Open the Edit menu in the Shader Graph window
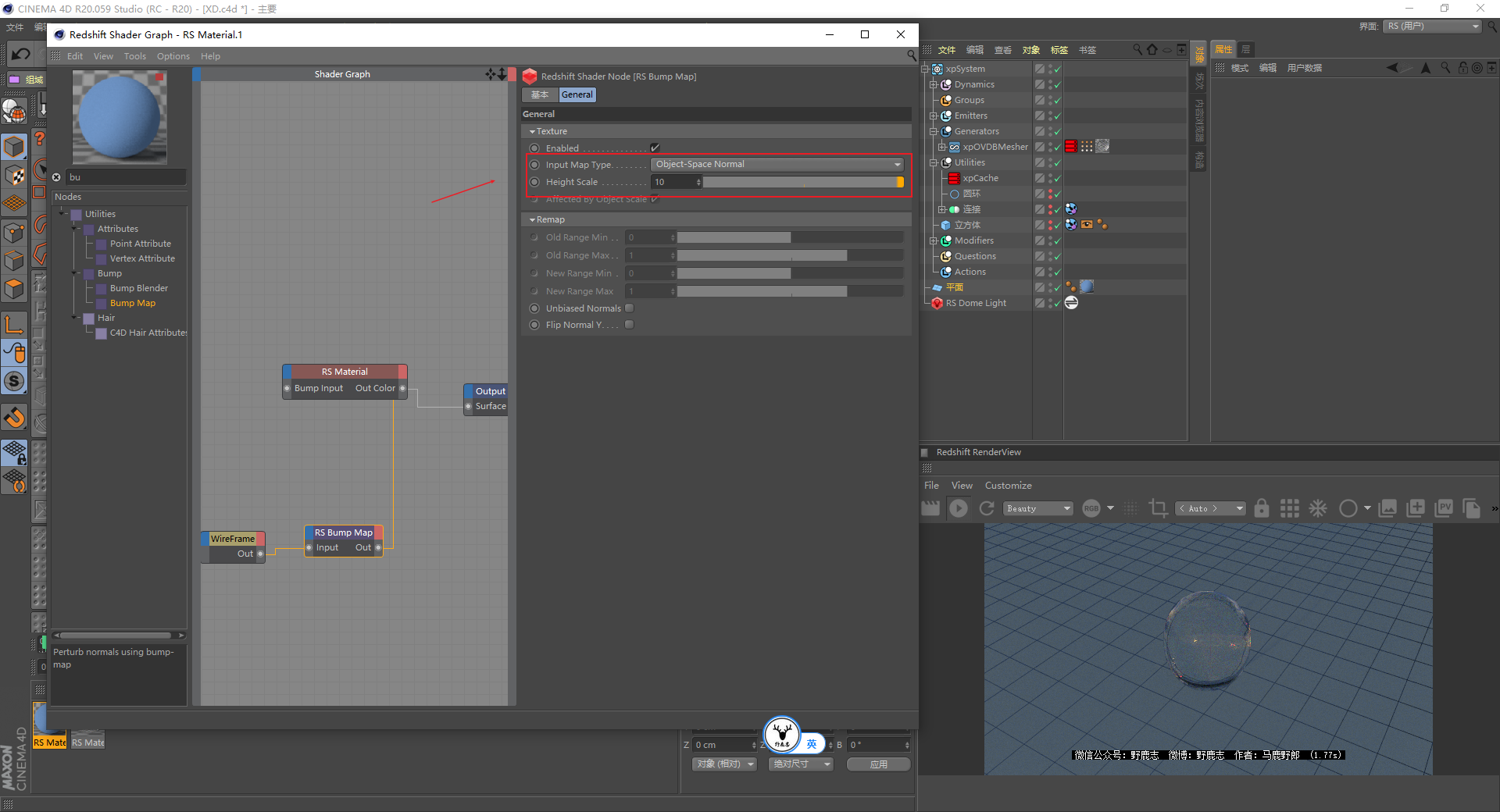The height and width of the screenshot is (812, 1500). 75,56
